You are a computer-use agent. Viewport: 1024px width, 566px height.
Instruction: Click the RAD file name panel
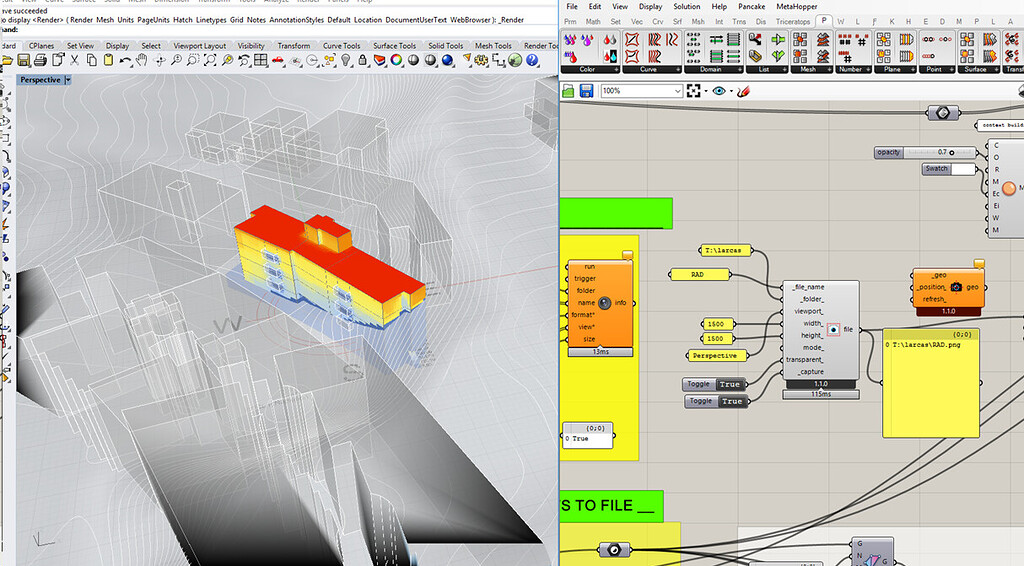699,274
